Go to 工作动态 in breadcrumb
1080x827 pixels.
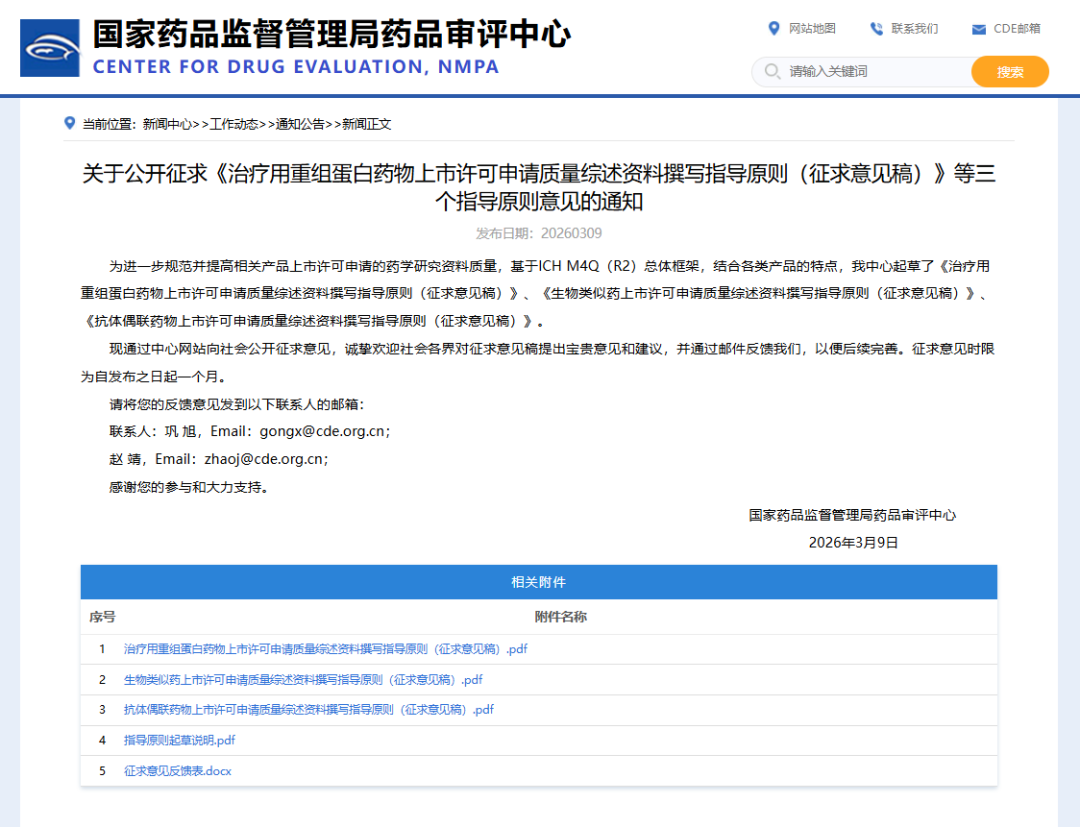[233, 124]
